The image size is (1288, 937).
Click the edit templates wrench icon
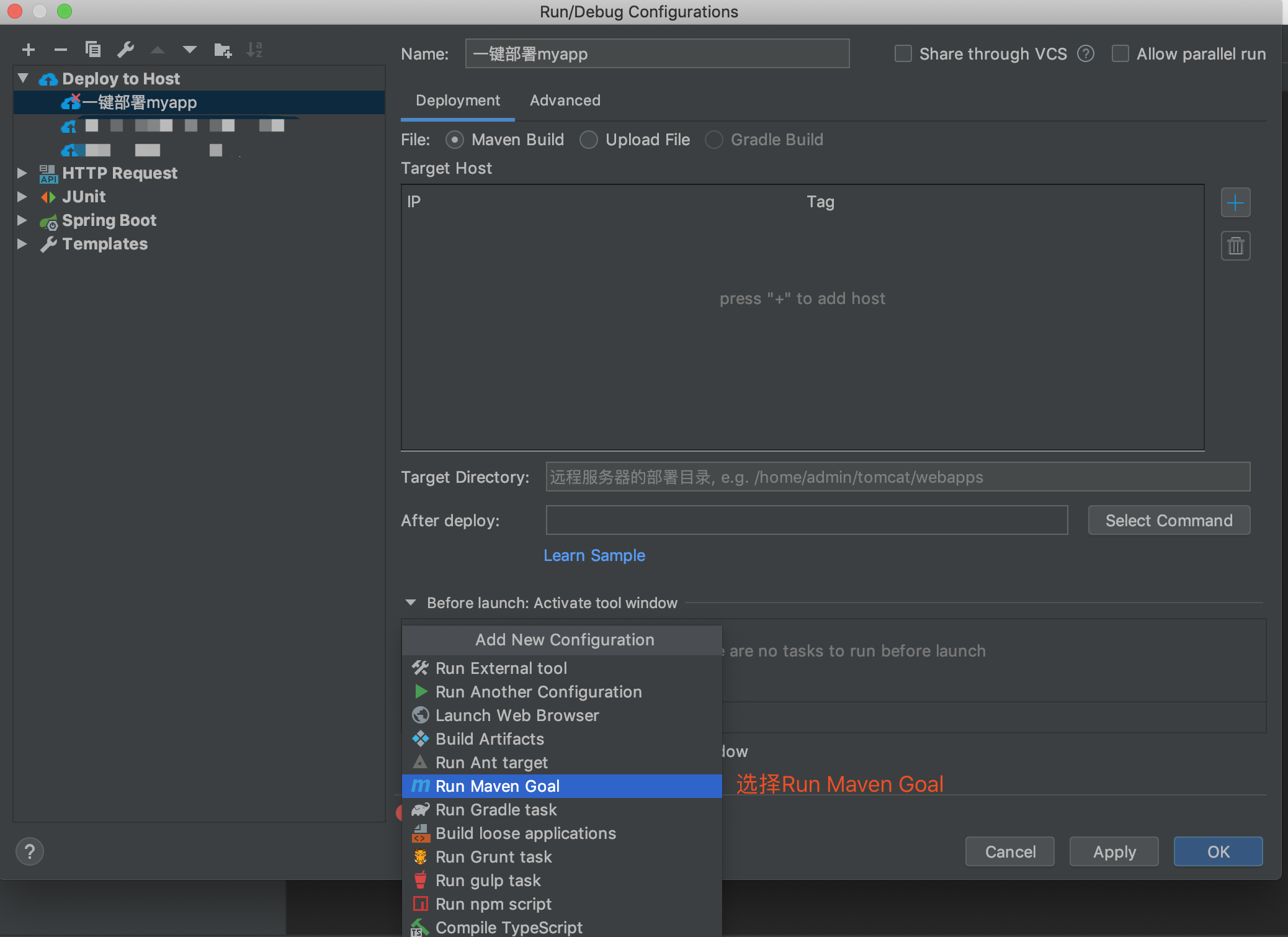point(125,50)
